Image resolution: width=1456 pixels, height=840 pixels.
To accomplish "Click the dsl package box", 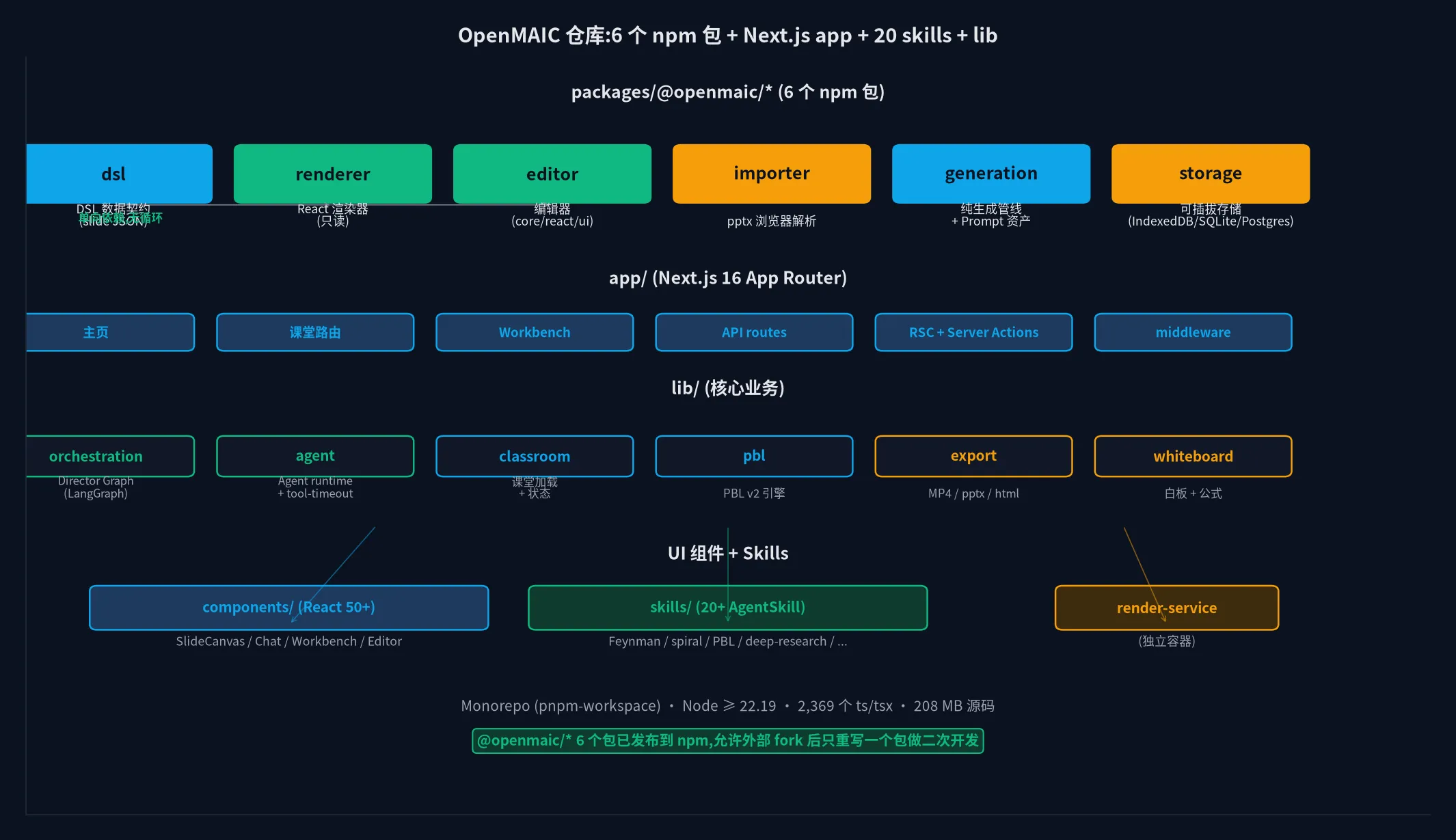I will click(x=119, y=174).
